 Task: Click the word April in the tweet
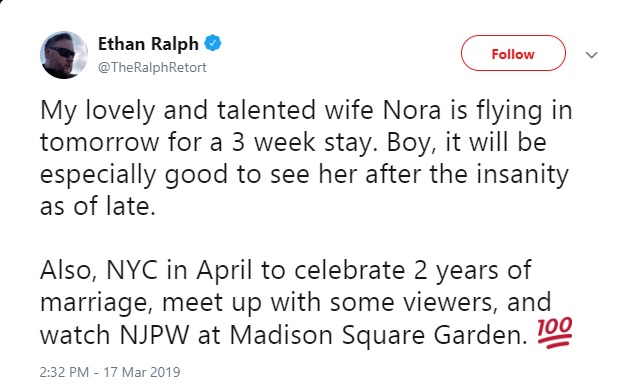click(224, 271)
